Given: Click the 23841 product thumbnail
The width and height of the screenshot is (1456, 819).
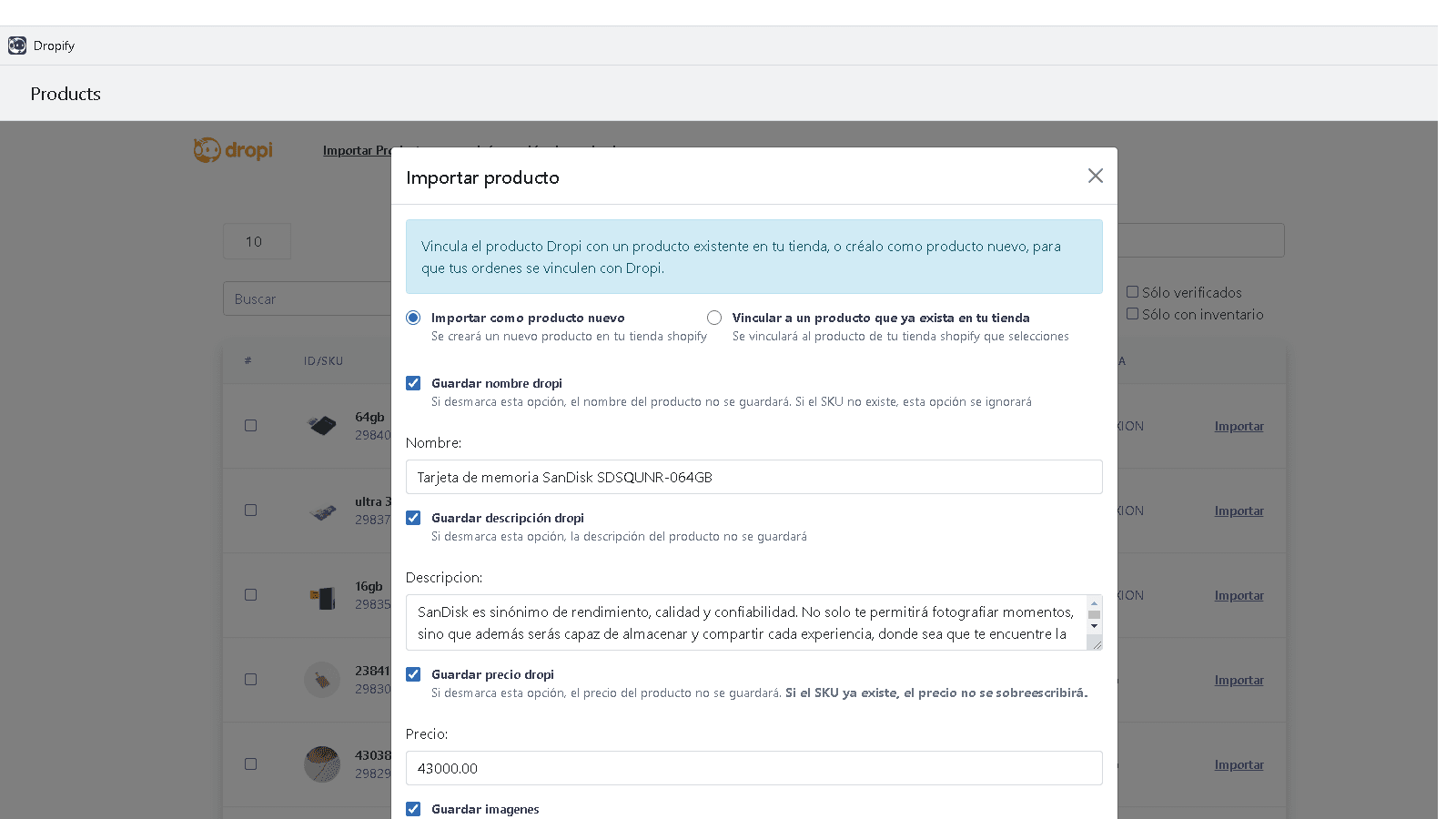Looking at the screenshot, I should (x=322, y=680).
